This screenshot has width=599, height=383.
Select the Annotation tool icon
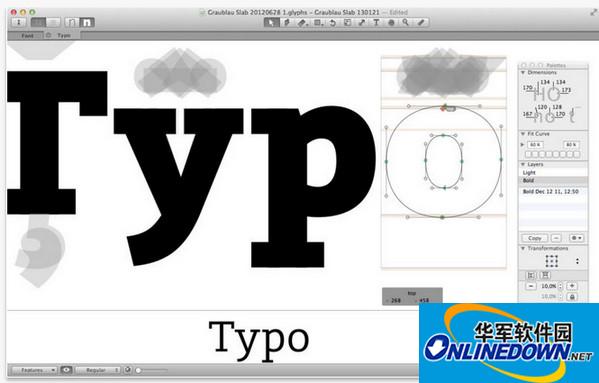[x=362, y=23]
